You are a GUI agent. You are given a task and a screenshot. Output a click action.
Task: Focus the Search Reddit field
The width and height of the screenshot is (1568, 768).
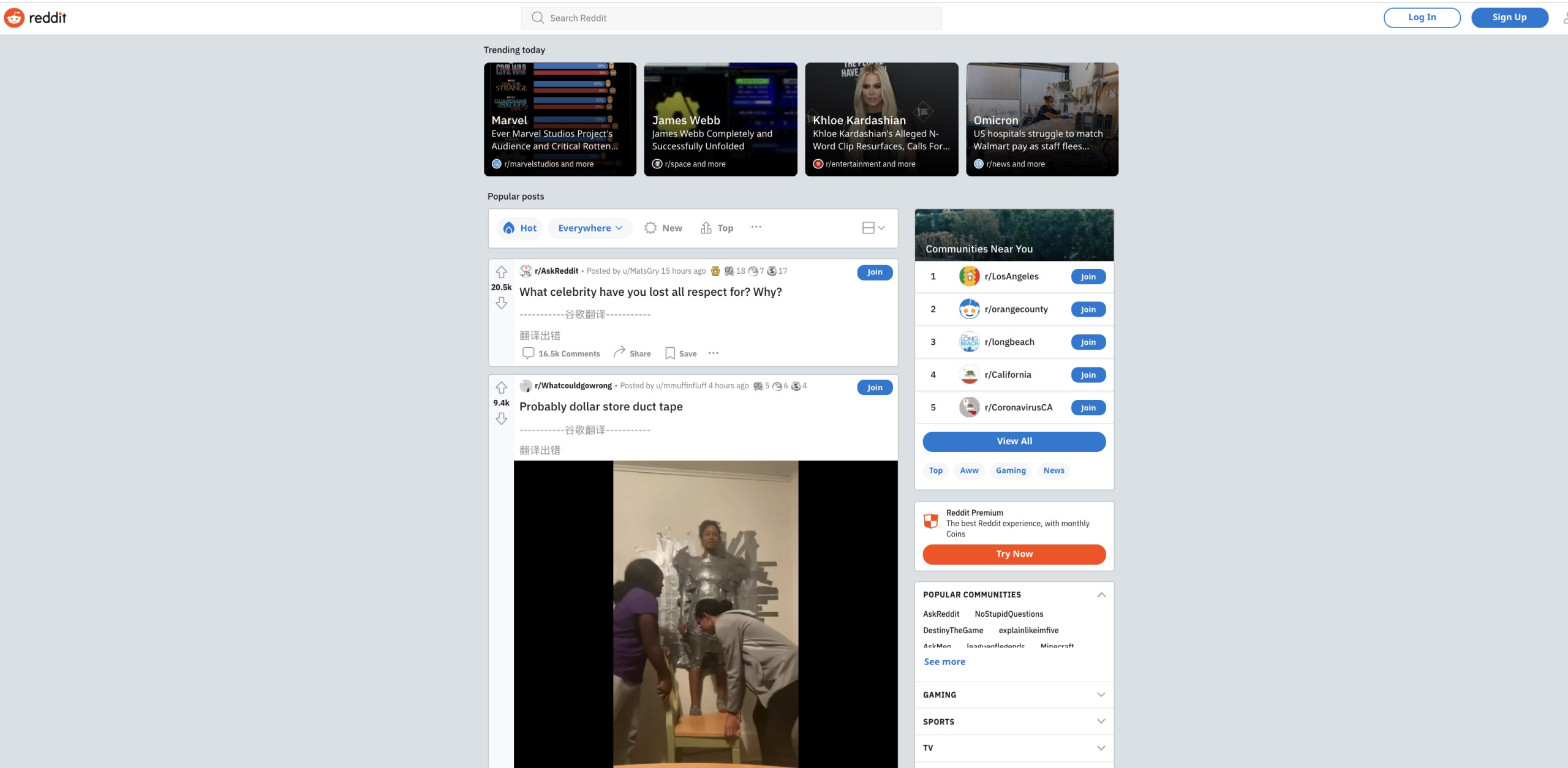click(x=731, y=18)
